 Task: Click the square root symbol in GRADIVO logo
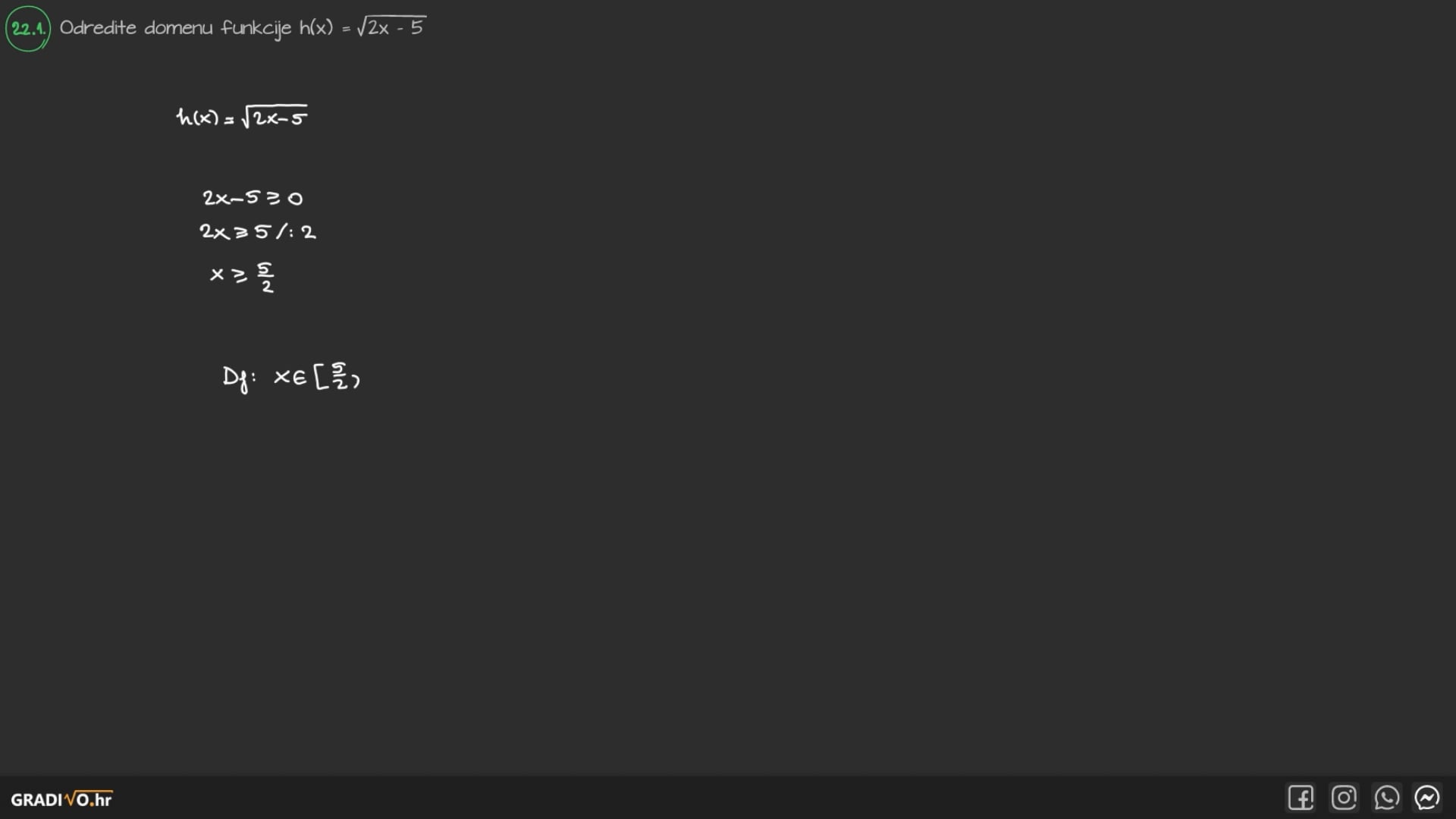69,798
